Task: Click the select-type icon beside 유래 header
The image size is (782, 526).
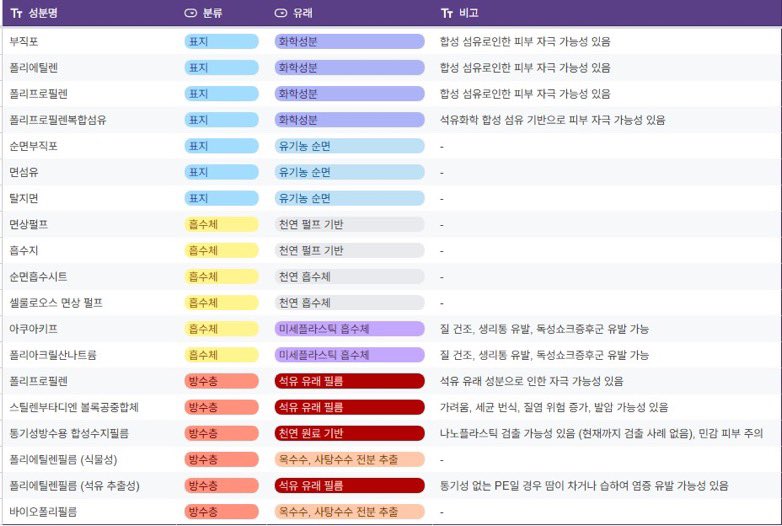Action: 281,14
